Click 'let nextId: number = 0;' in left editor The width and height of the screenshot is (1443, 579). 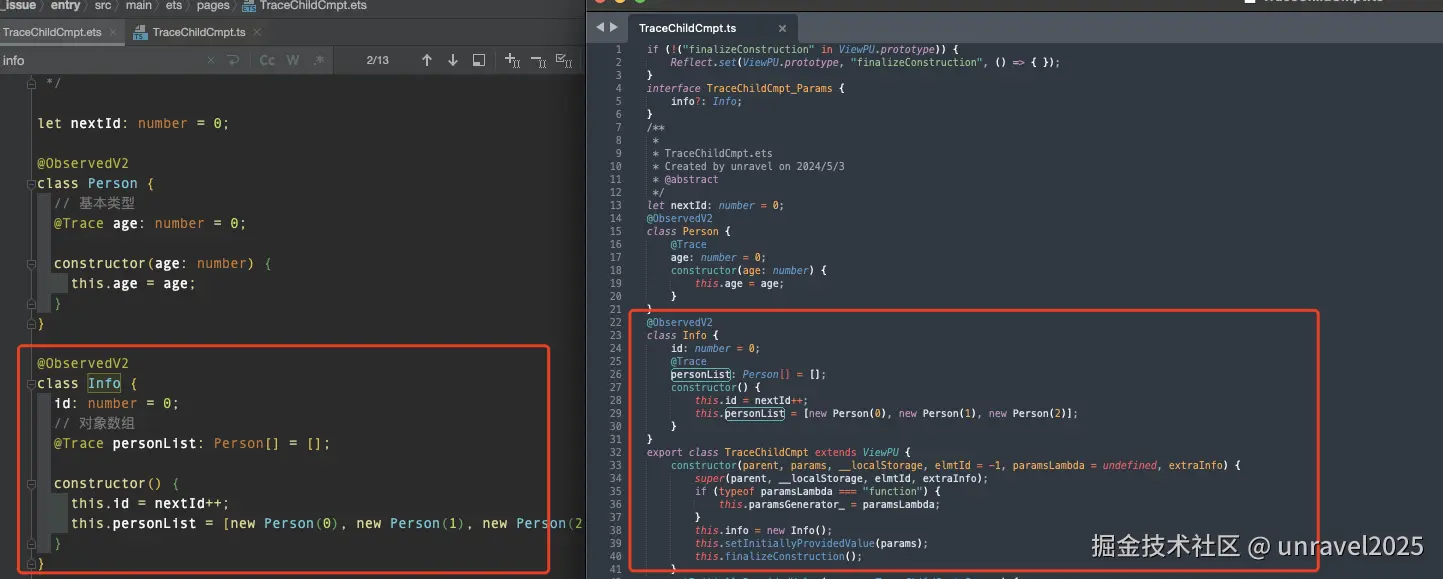133,124
